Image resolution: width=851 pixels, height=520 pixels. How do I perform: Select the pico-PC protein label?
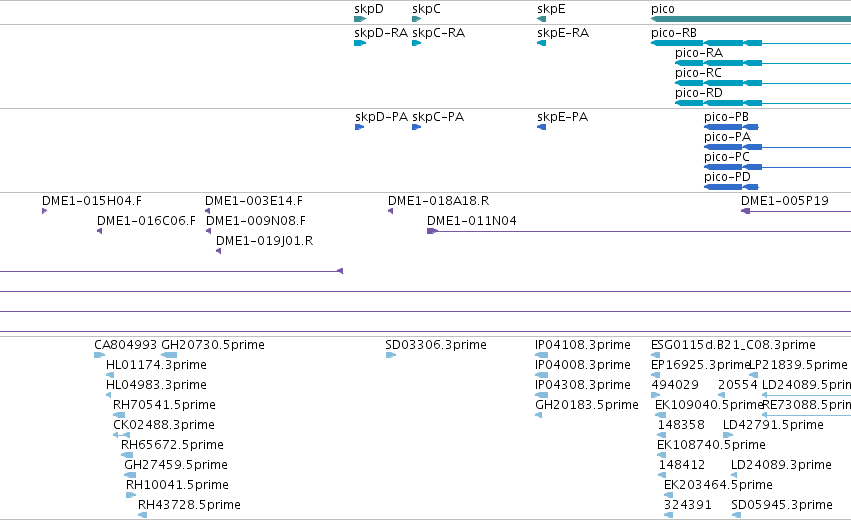click(727, 157)
